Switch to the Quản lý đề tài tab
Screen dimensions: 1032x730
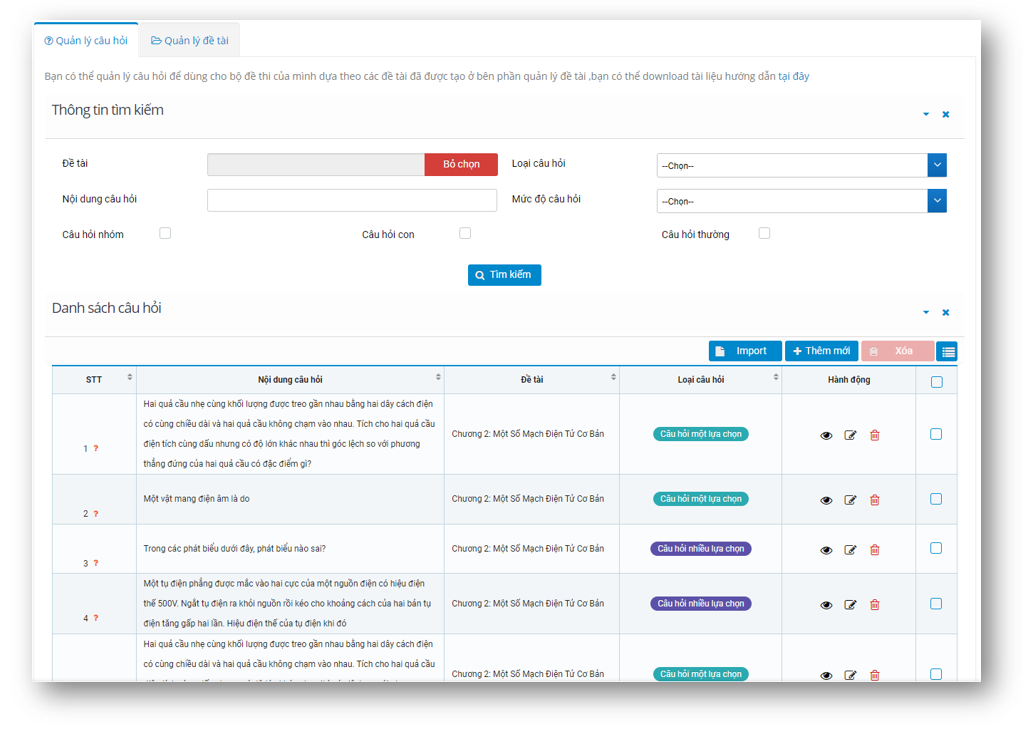[190, 41]
